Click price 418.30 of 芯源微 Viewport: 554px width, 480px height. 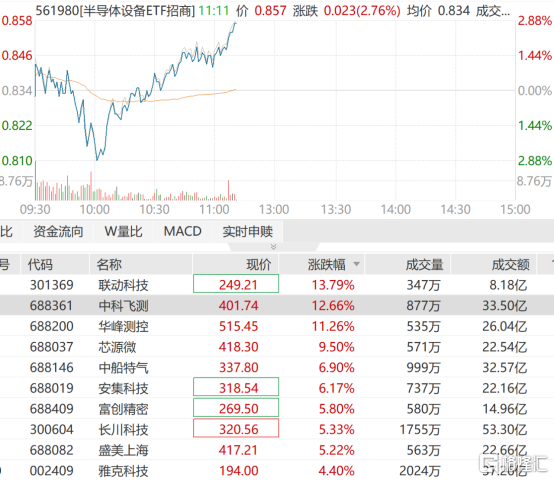point(238,347)
